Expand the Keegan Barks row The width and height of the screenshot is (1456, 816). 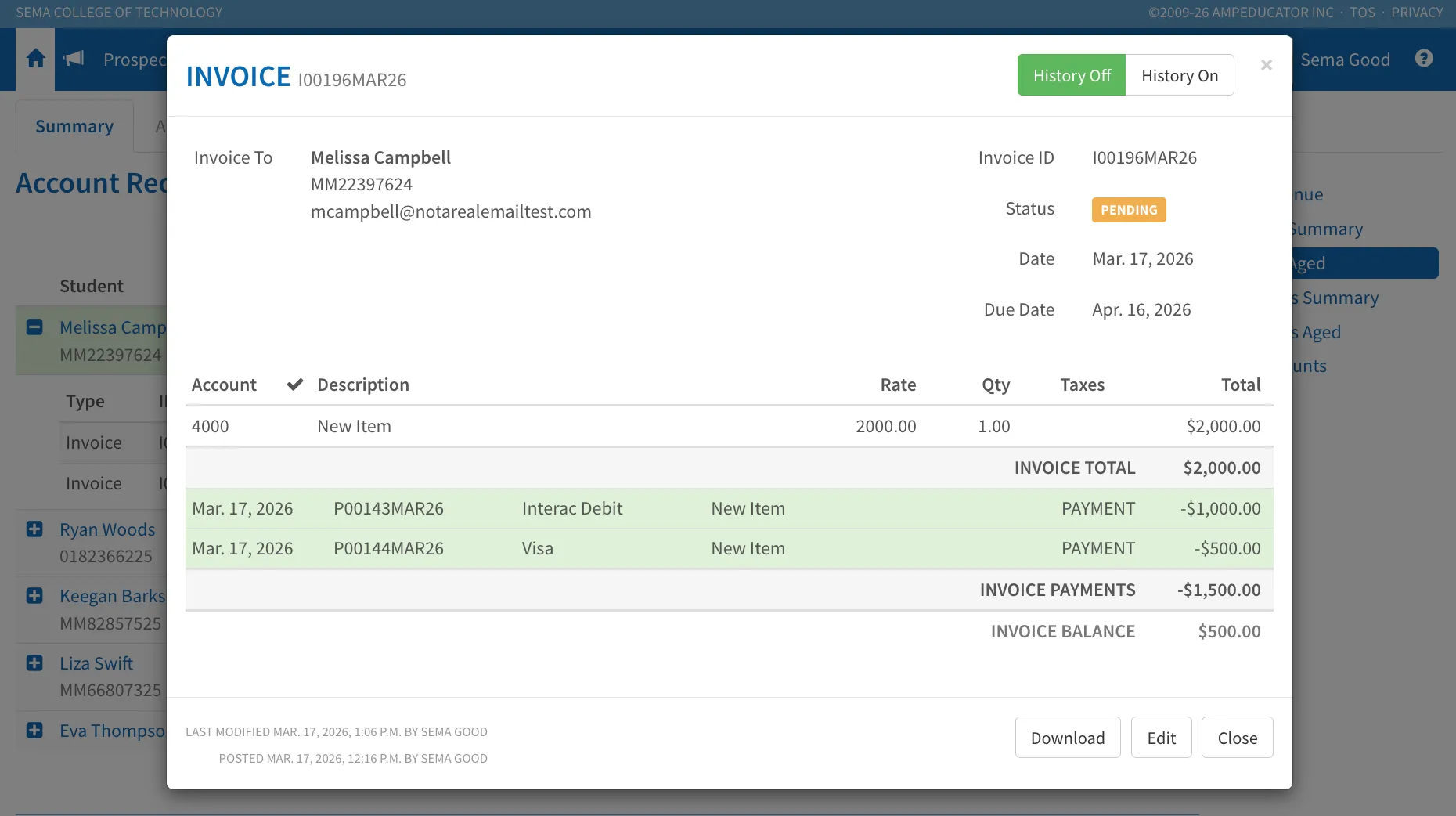pos(34,596)
